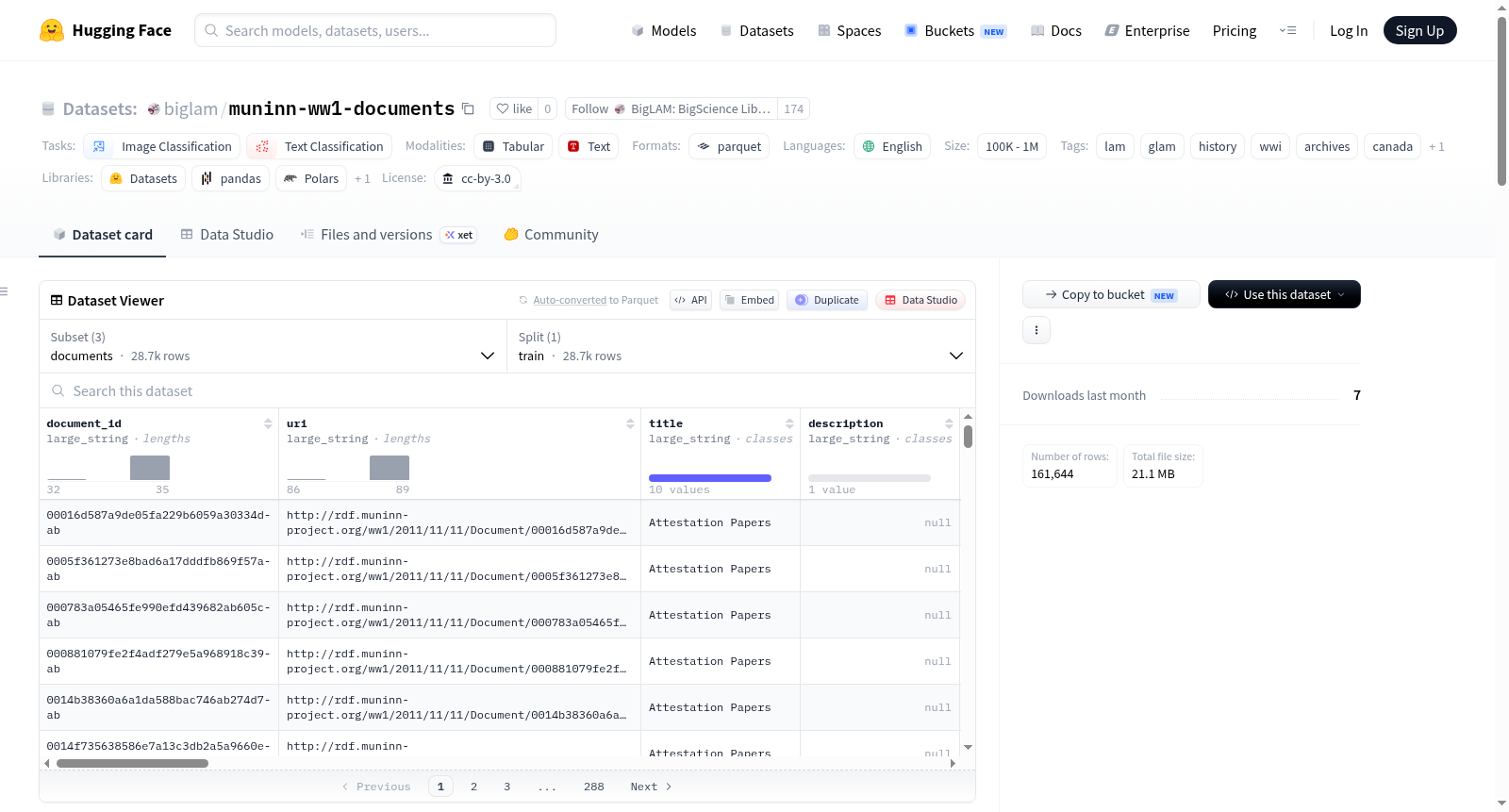
Task: Open the navigation overflow menu icon
Action: 1287,30
